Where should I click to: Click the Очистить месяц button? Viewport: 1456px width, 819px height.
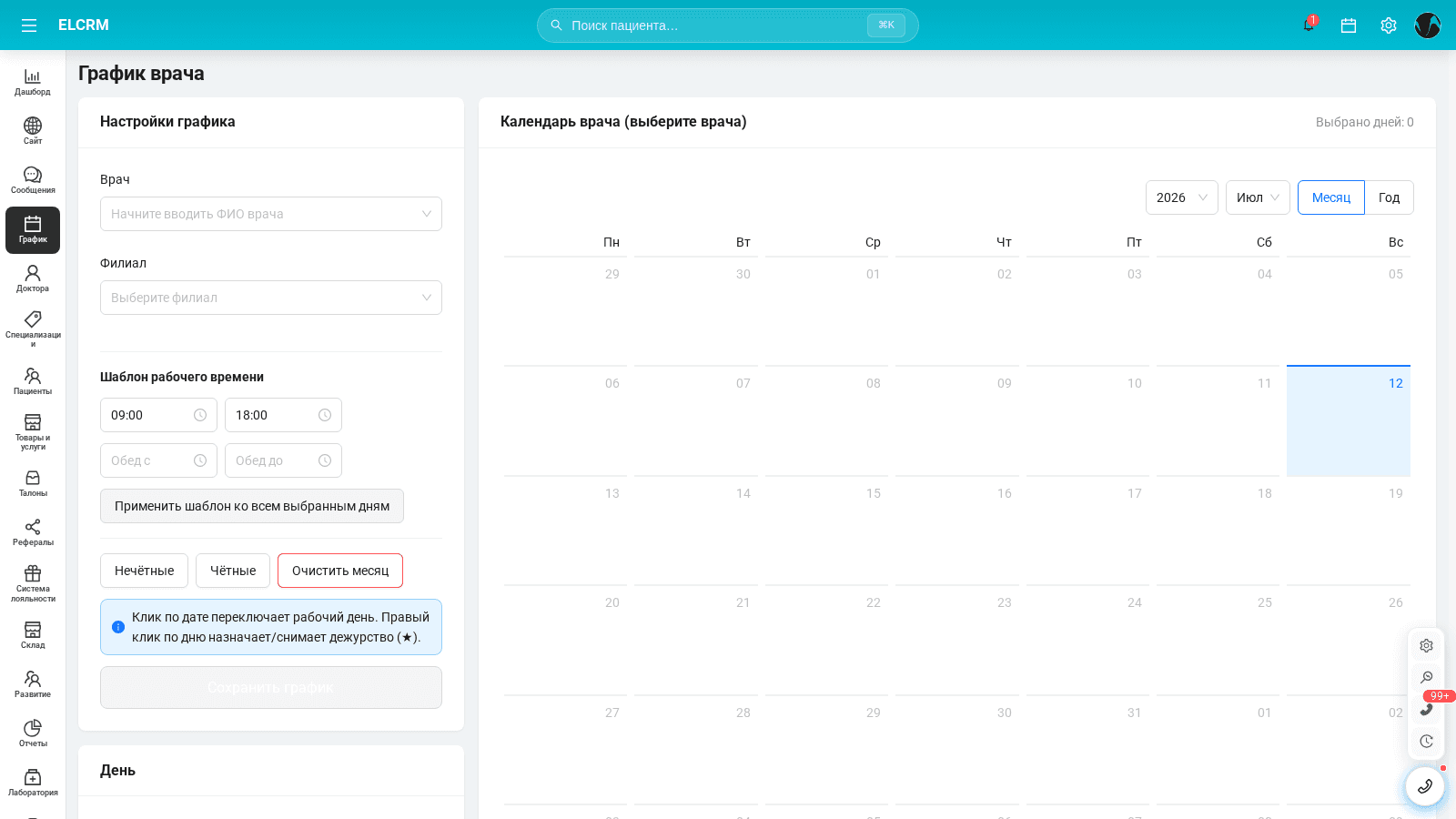click(340, 571)
